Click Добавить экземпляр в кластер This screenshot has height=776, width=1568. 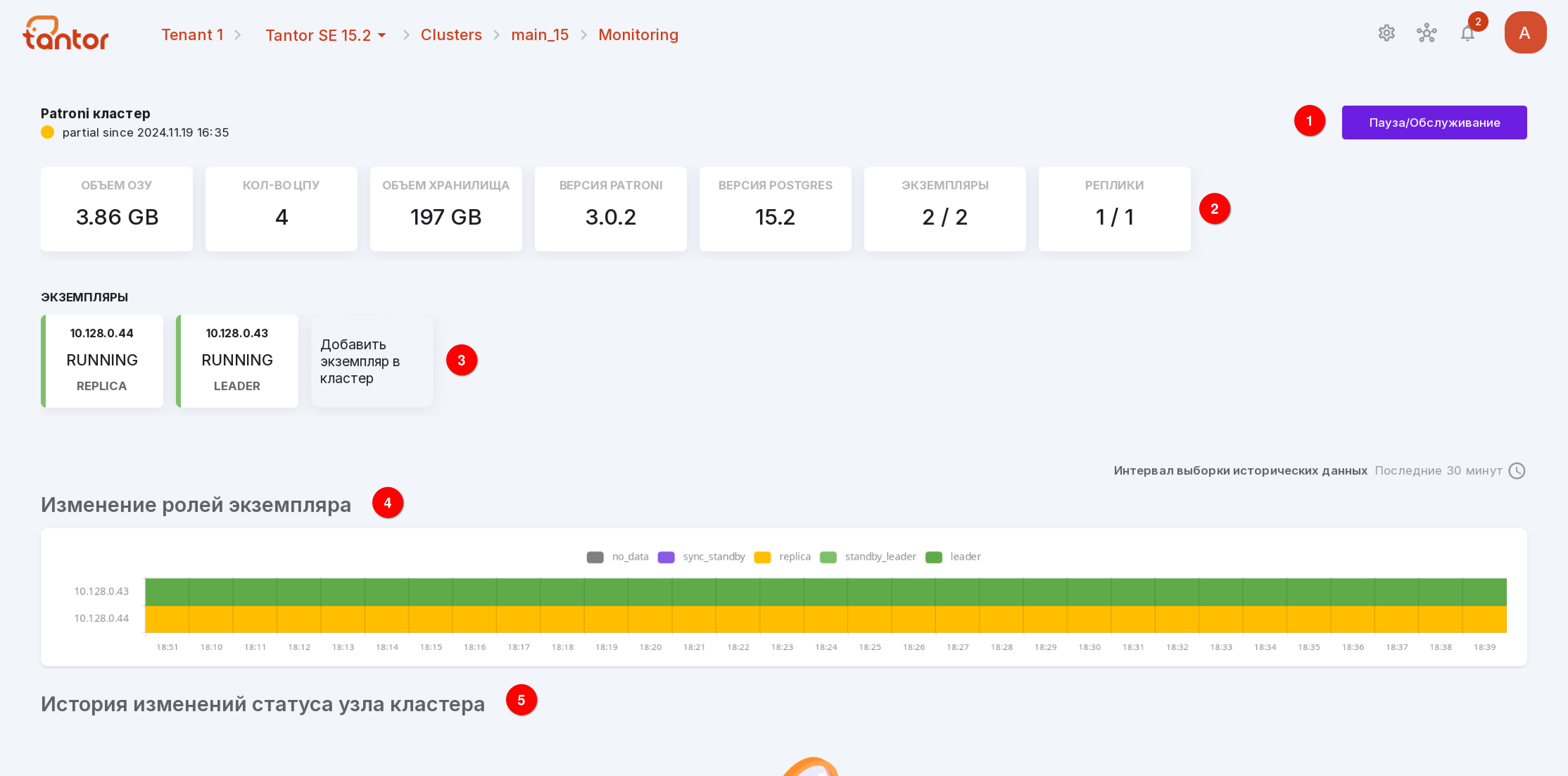click(372, 361)
